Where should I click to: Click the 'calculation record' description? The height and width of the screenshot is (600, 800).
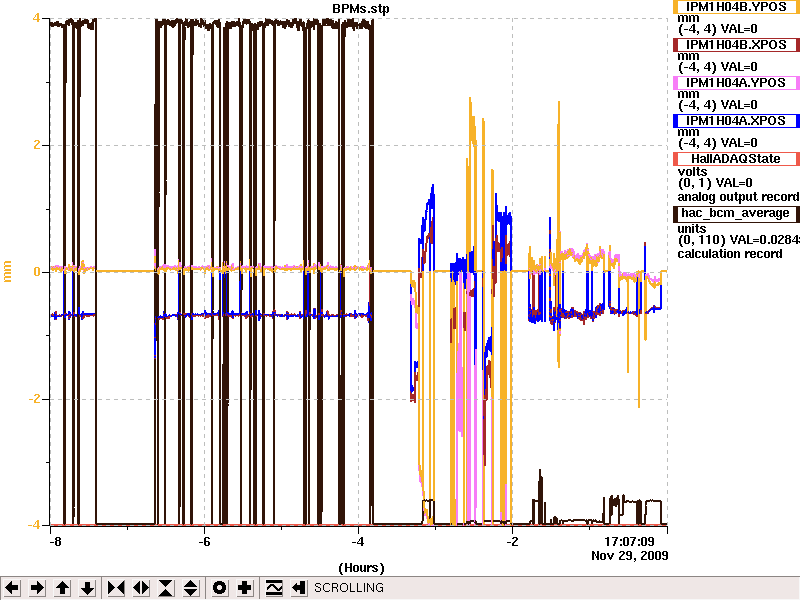pyautogui.click(x=730, y=254)
